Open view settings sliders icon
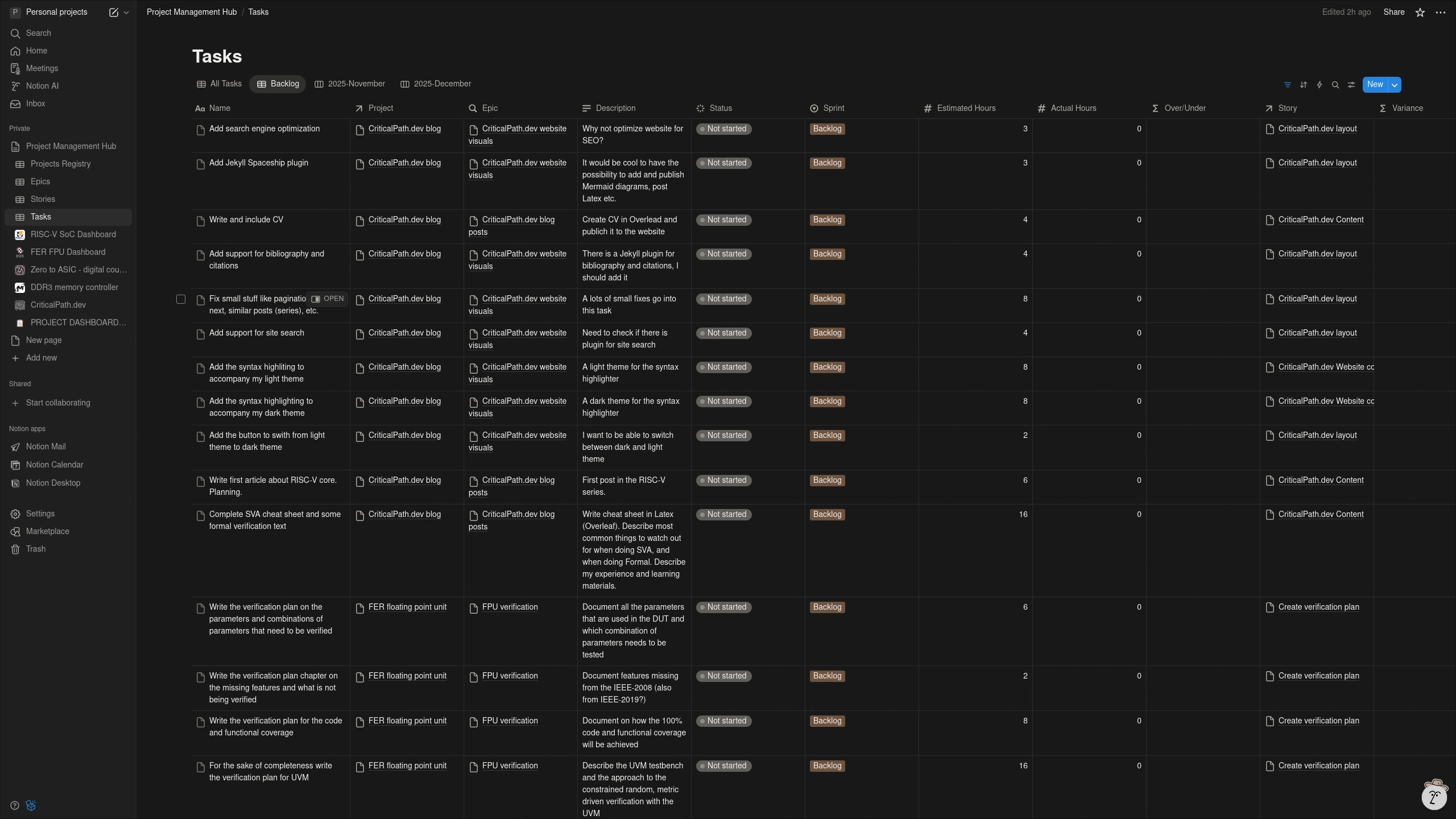This screenshot has width=1456, height=819. 1351,85
